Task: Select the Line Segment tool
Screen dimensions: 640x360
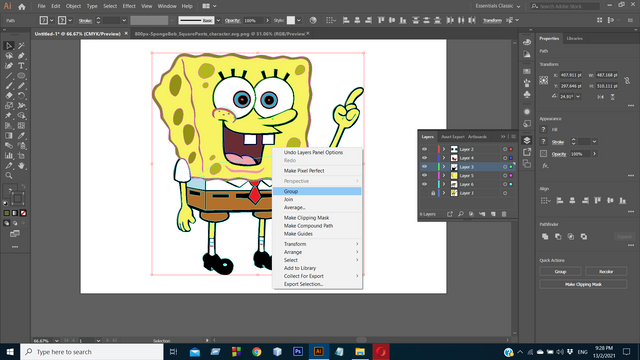Action: 9,76
